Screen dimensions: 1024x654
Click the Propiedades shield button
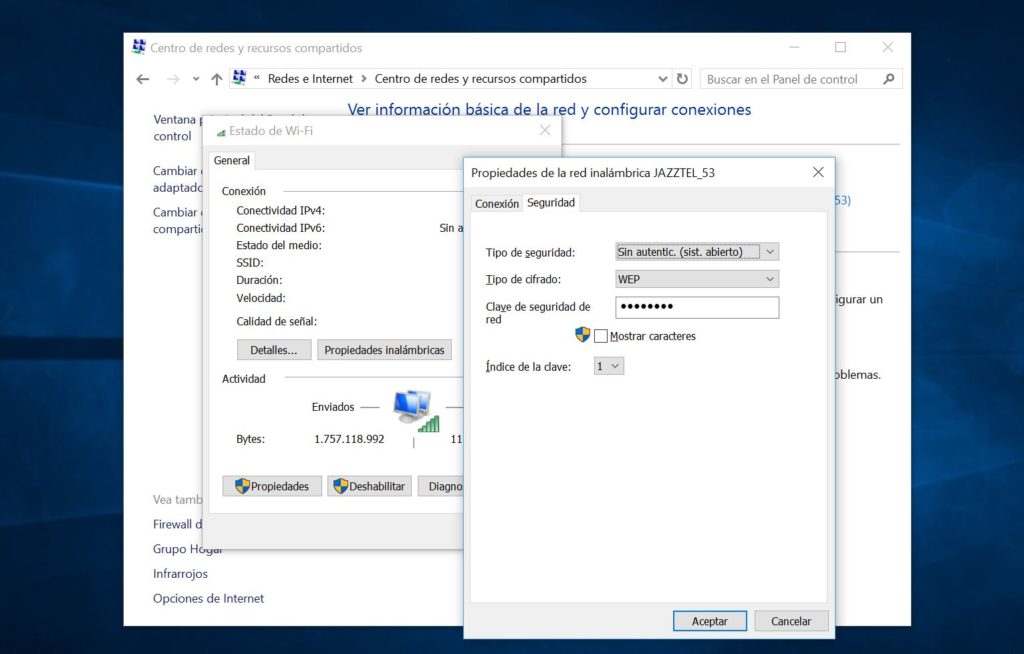pos(272,486)
